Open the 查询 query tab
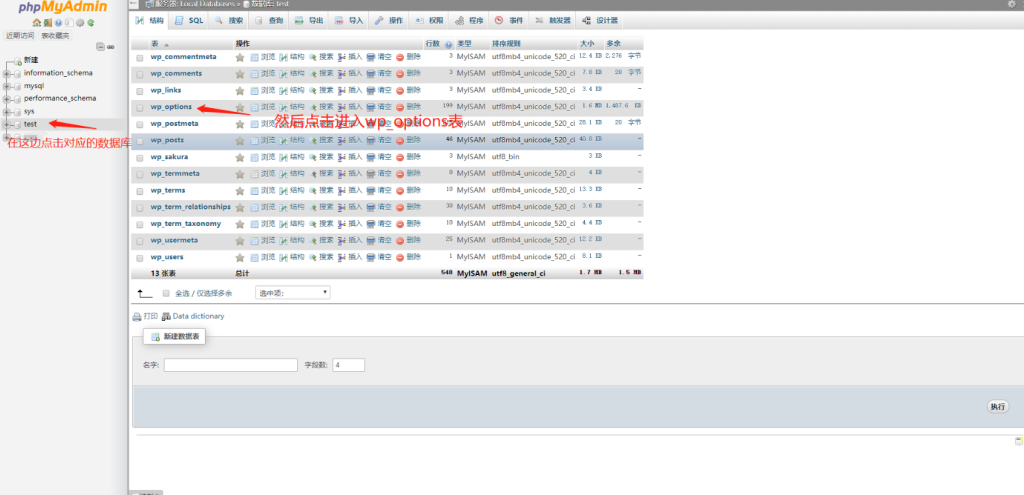 pyautogui.click(x=269, y=20)
